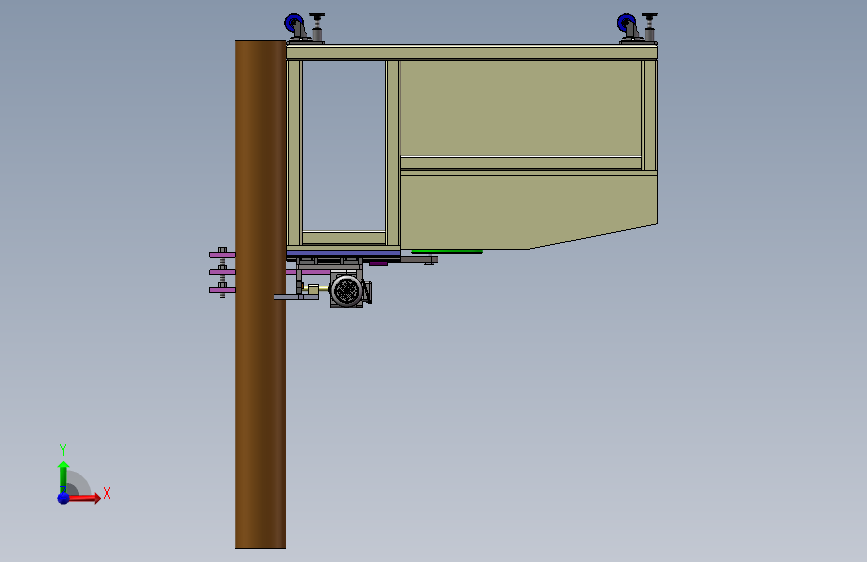Click the red X axis arrow of triad

click(x=86, y=498)
